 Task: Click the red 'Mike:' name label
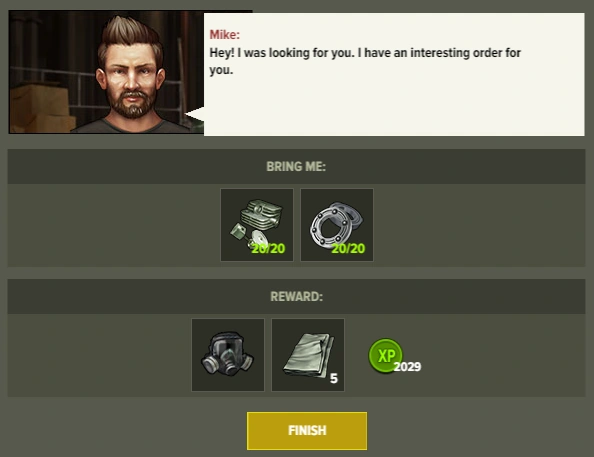(x=225, y=35)
